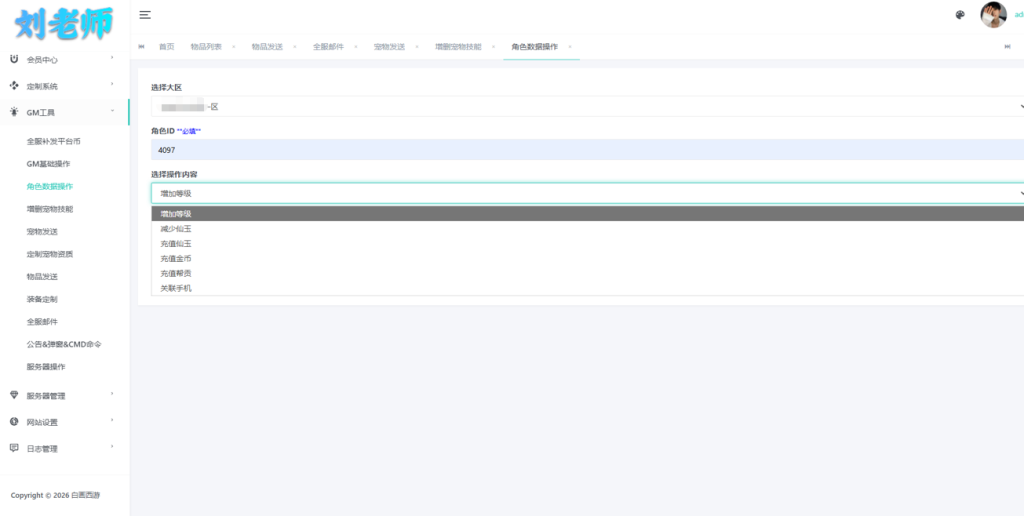Expand the 服务器管理 menu chevron
Screen dimensions: 1024x516
112,394
